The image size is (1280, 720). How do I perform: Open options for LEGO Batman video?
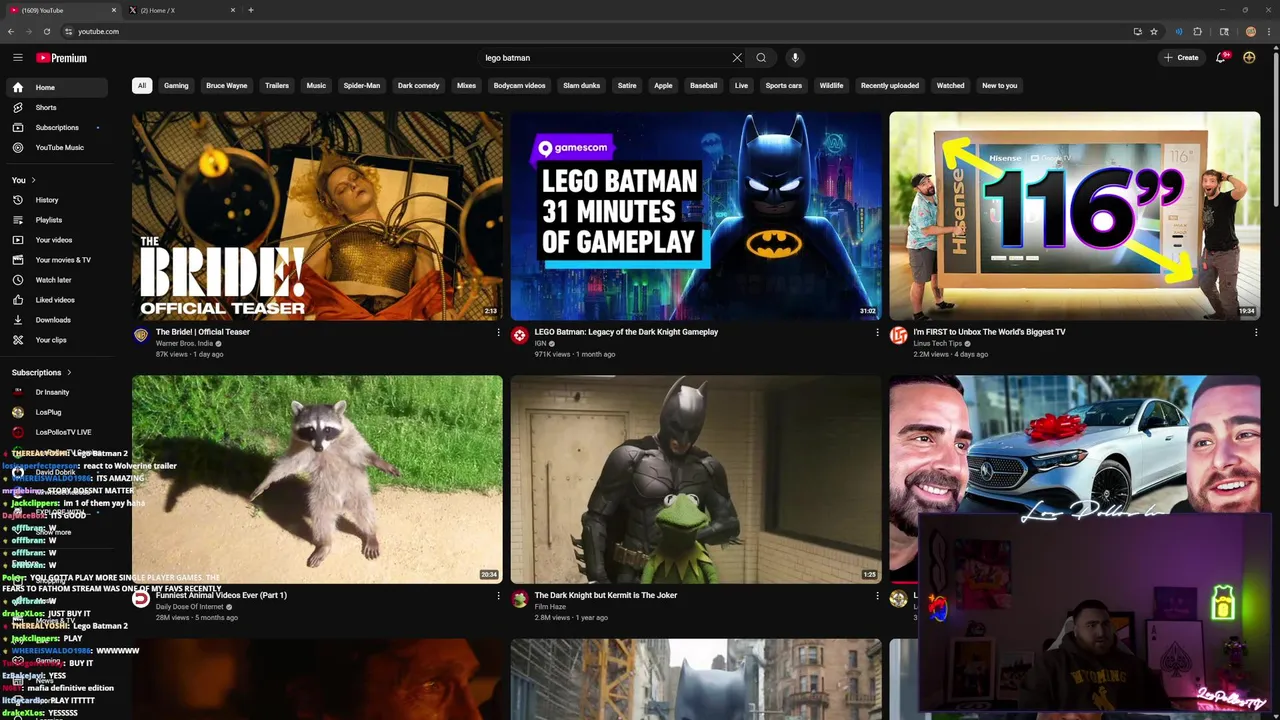pos(877,332)
